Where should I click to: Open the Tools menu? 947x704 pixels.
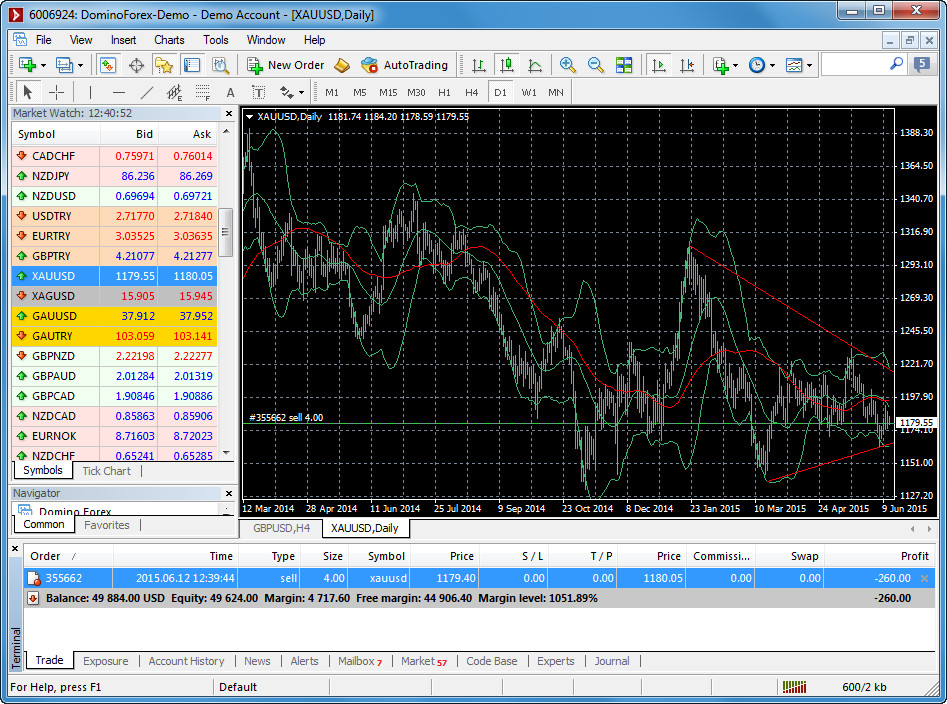[x=216, y=40]
